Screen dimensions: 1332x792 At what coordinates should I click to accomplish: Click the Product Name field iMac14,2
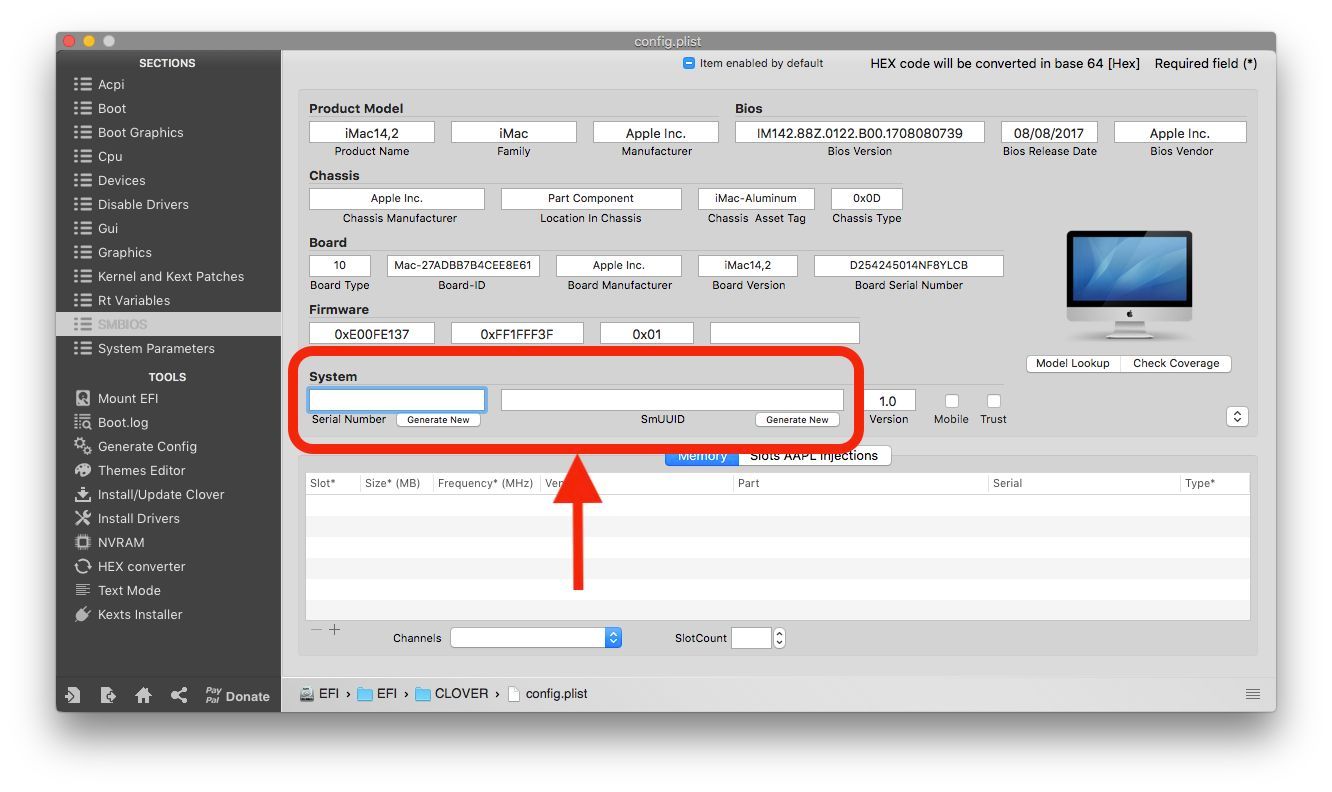coord(372,132)
